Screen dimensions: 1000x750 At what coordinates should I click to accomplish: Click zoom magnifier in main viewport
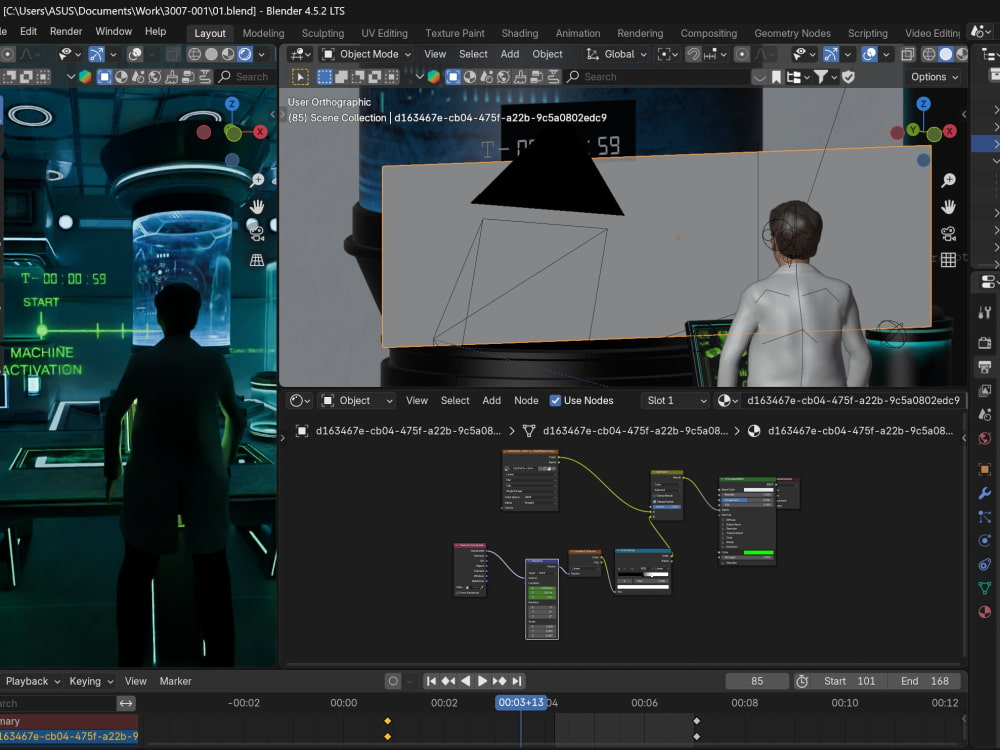click(948, 180)
